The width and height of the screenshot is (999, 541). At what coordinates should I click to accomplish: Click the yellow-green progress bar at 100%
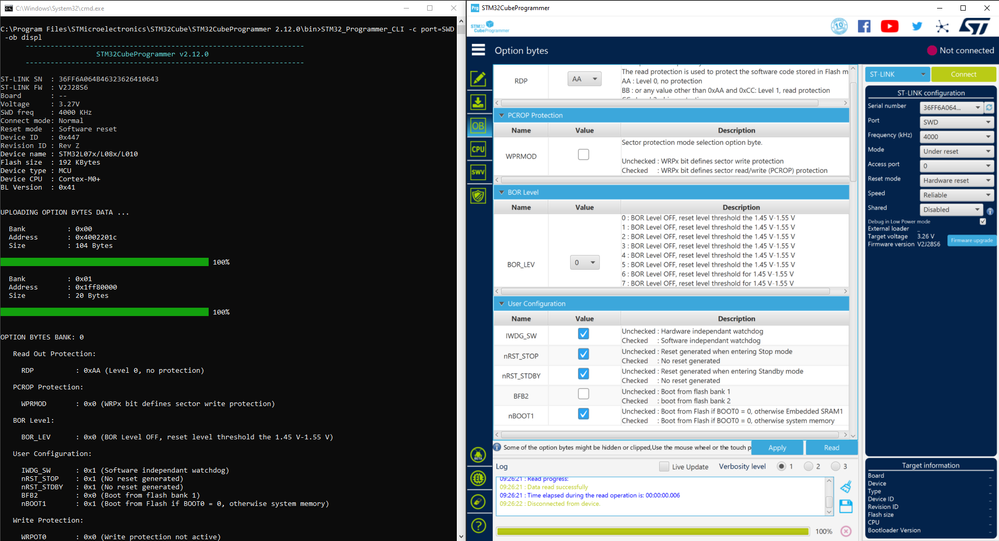(652, 531)
